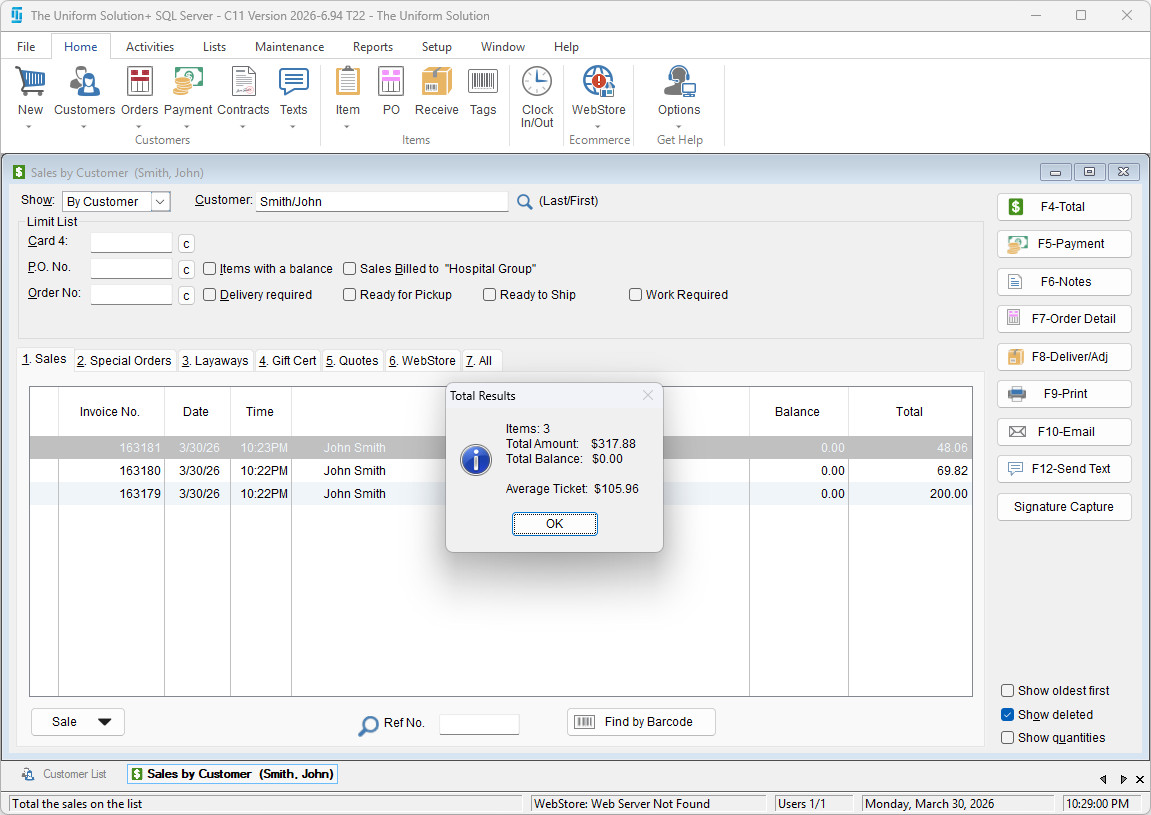Expand the New ribbon dropdown arrow
Screen dimensions: 1151x815
click(30, 127)
